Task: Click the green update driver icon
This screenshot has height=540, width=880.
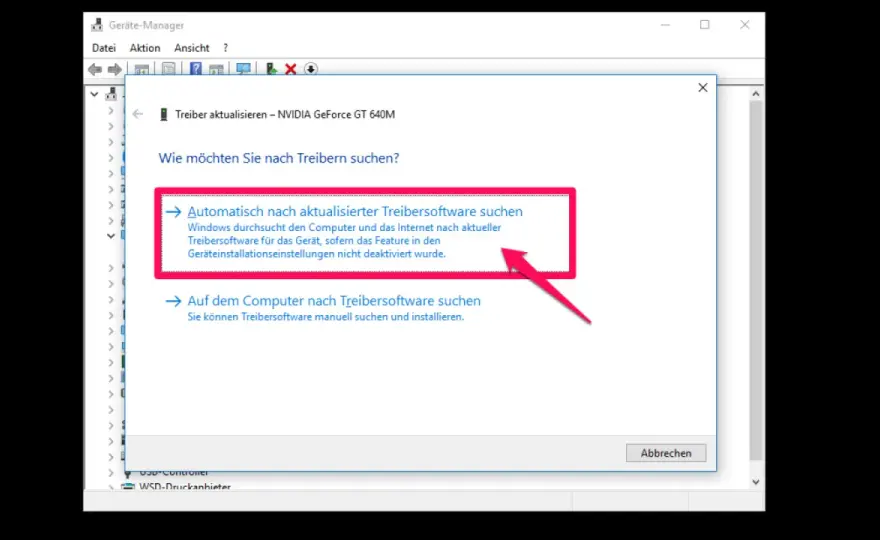Action: 271,69
